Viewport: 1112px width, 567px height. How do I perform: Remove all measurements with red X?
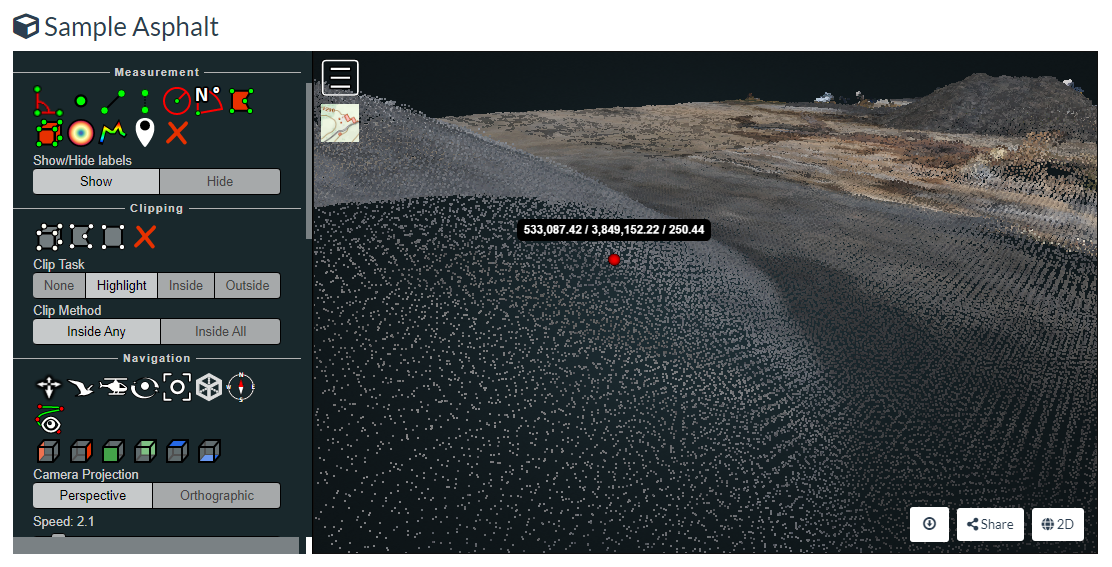[x=177, y=133]
